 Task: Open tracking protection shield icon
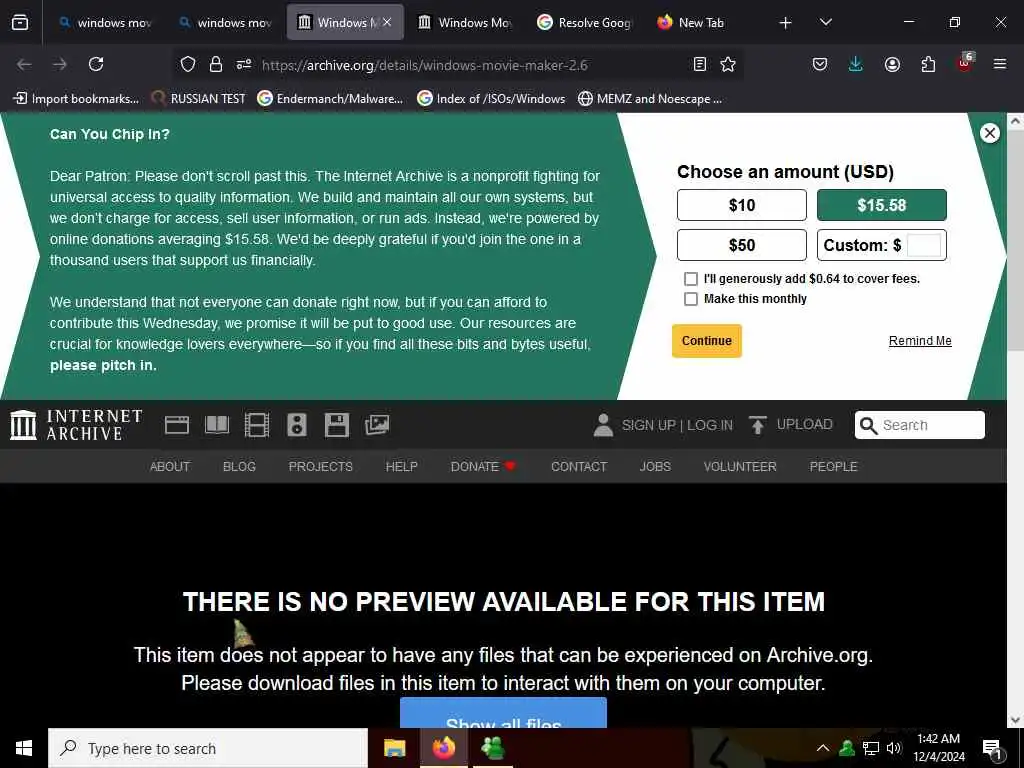tap(188, 64)
